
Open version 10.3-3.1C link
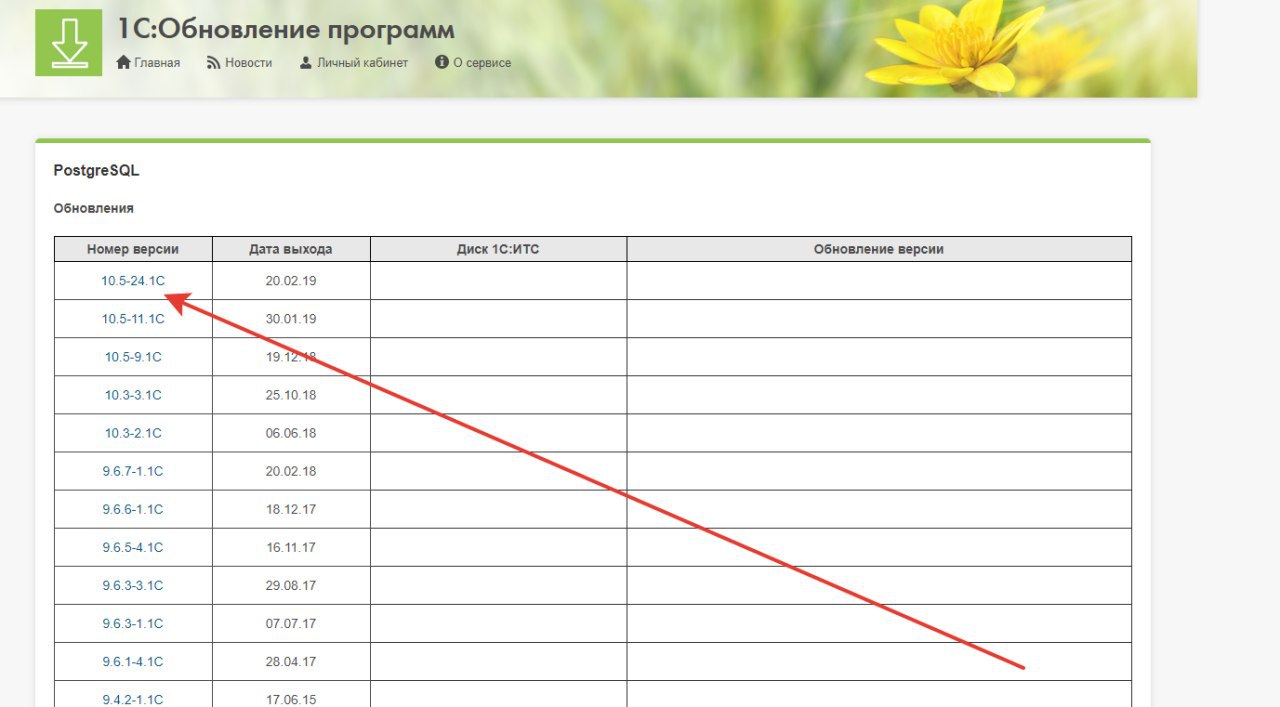133,395
